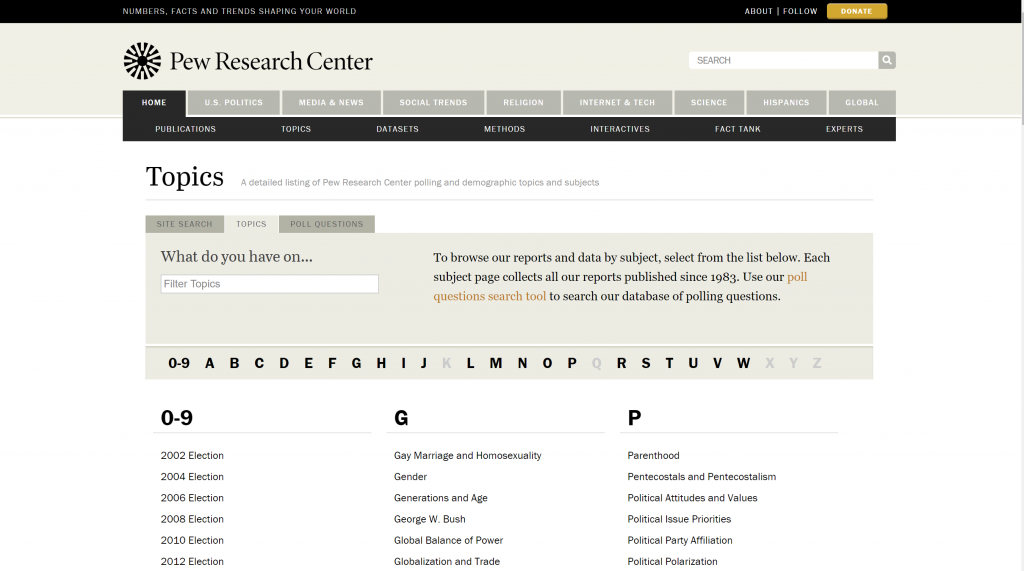Image resolution: width=1024 pixels, height=571 pixels.
Task: Click the Follow link in top bar
Action: pyautogui.click(x=800, y=11)
